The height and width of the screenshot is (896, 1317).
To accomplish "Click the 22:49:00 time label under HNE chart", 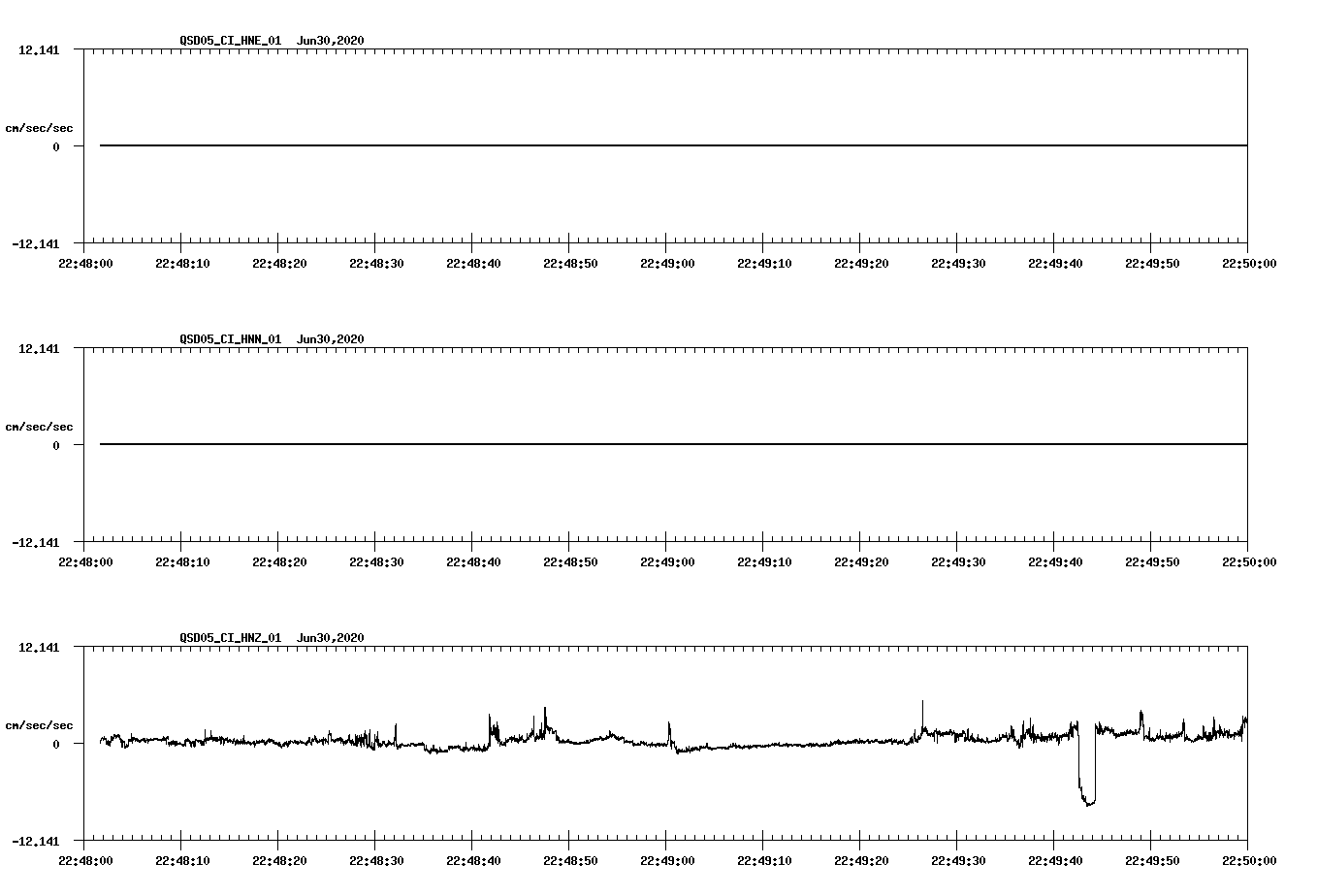I will tap(667, 264).
